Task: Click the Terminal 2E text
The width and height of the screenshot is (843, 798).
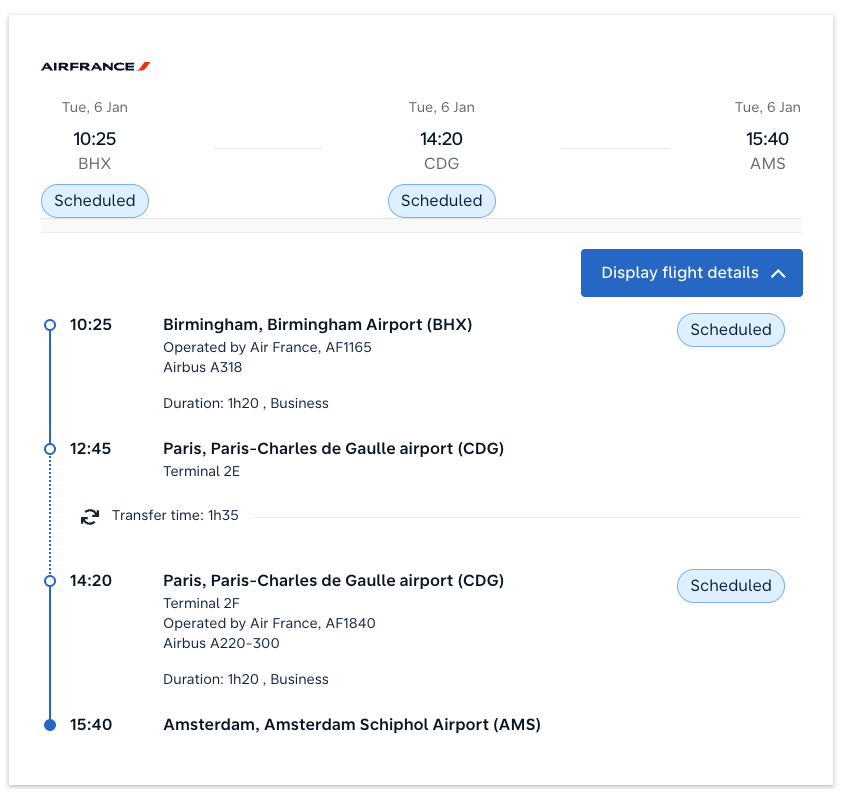Action: 201,471
